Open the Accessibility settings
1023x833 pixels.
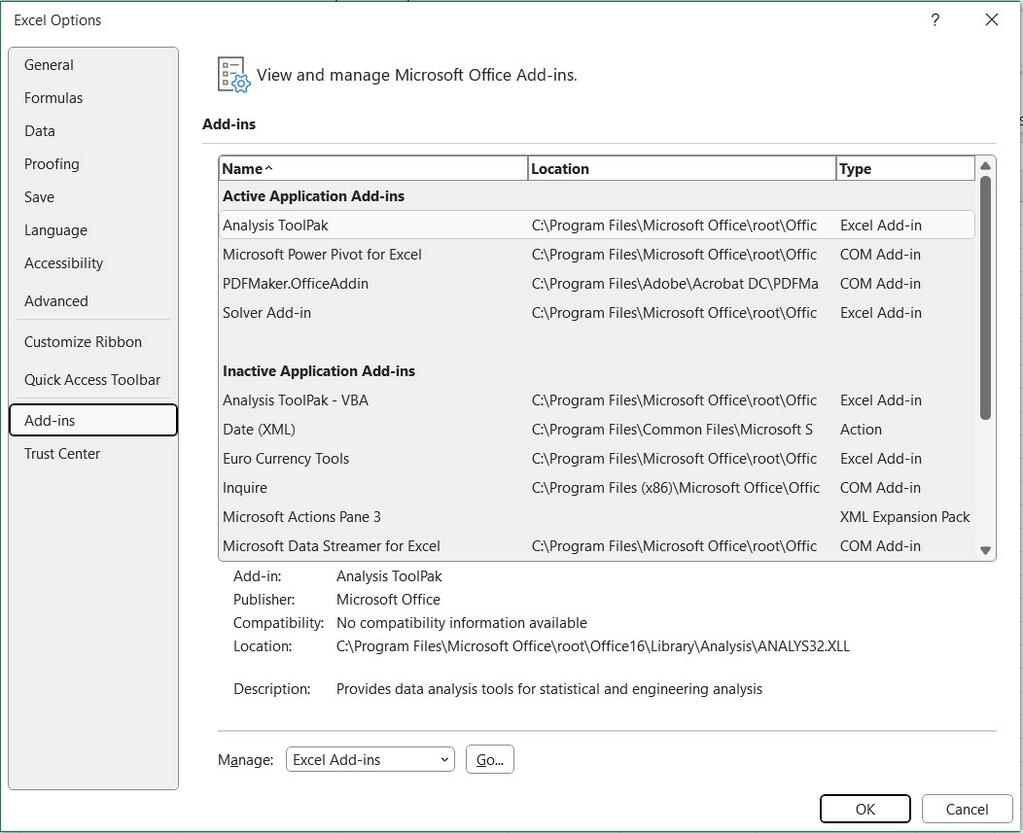coord(63,262)
